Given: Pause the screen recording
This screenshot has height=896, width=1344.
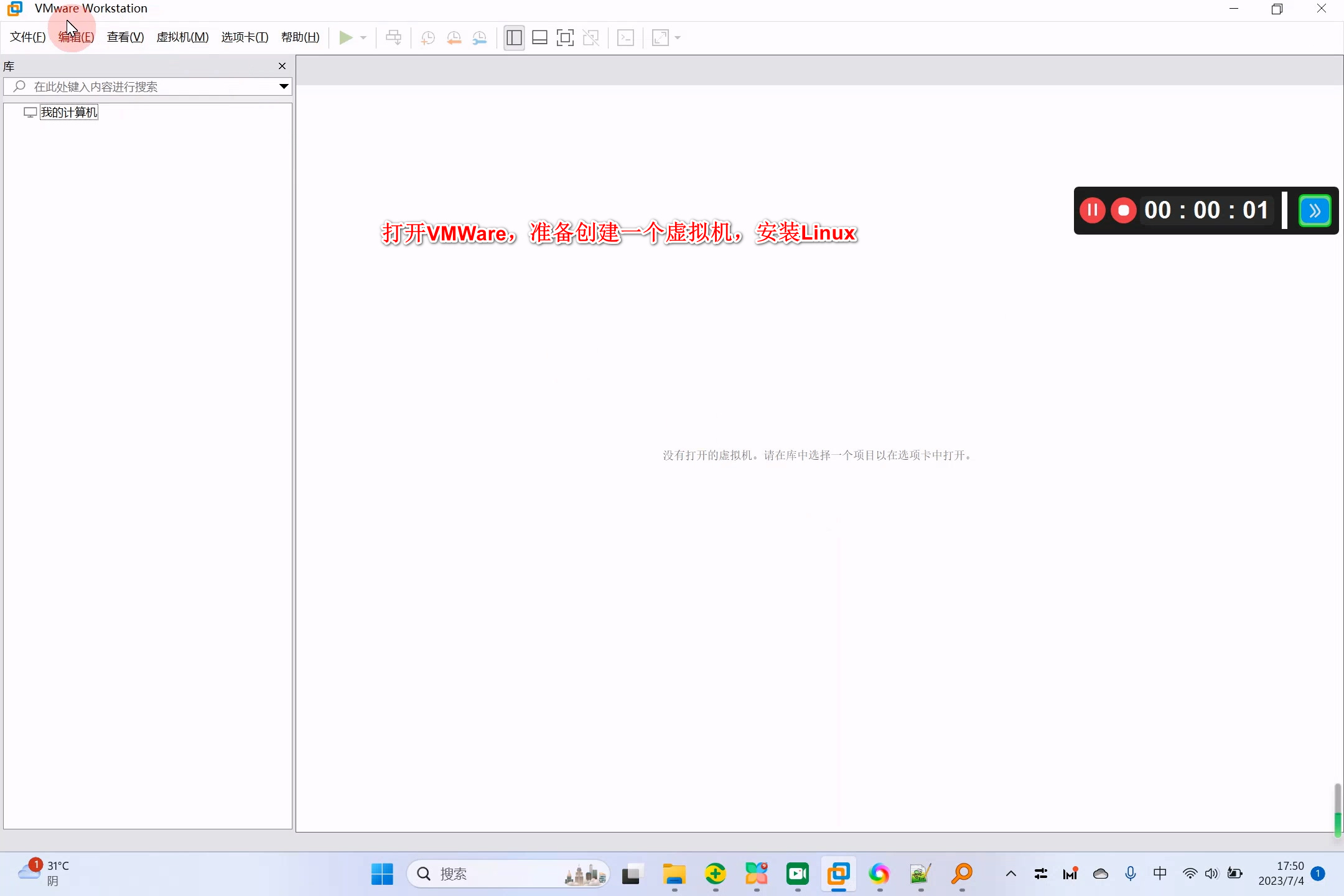Looking at the screenshot, I should pos(1092,210).
